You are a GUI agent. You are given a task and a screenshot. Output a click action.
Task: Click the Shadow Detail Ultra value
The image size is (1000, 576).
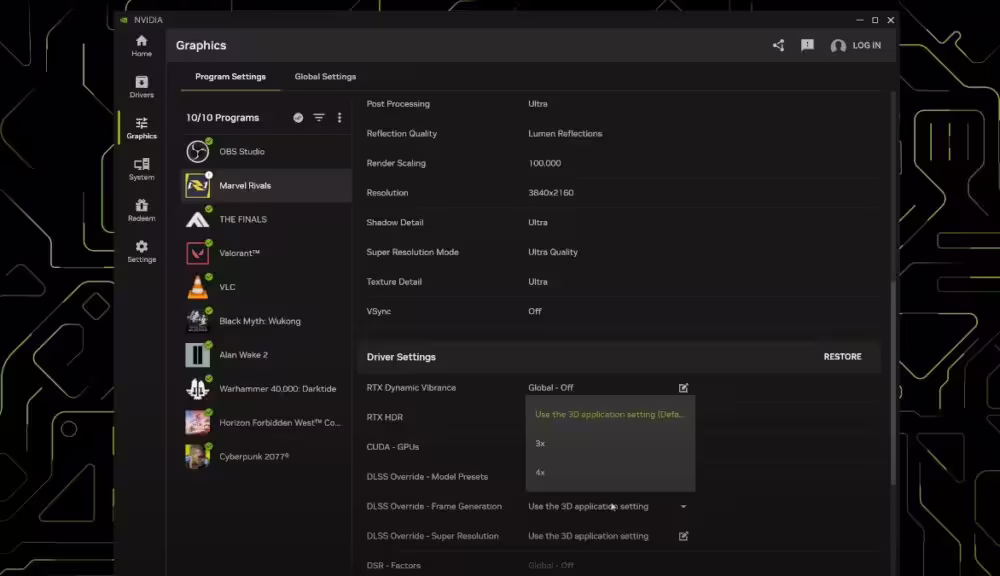538,223
